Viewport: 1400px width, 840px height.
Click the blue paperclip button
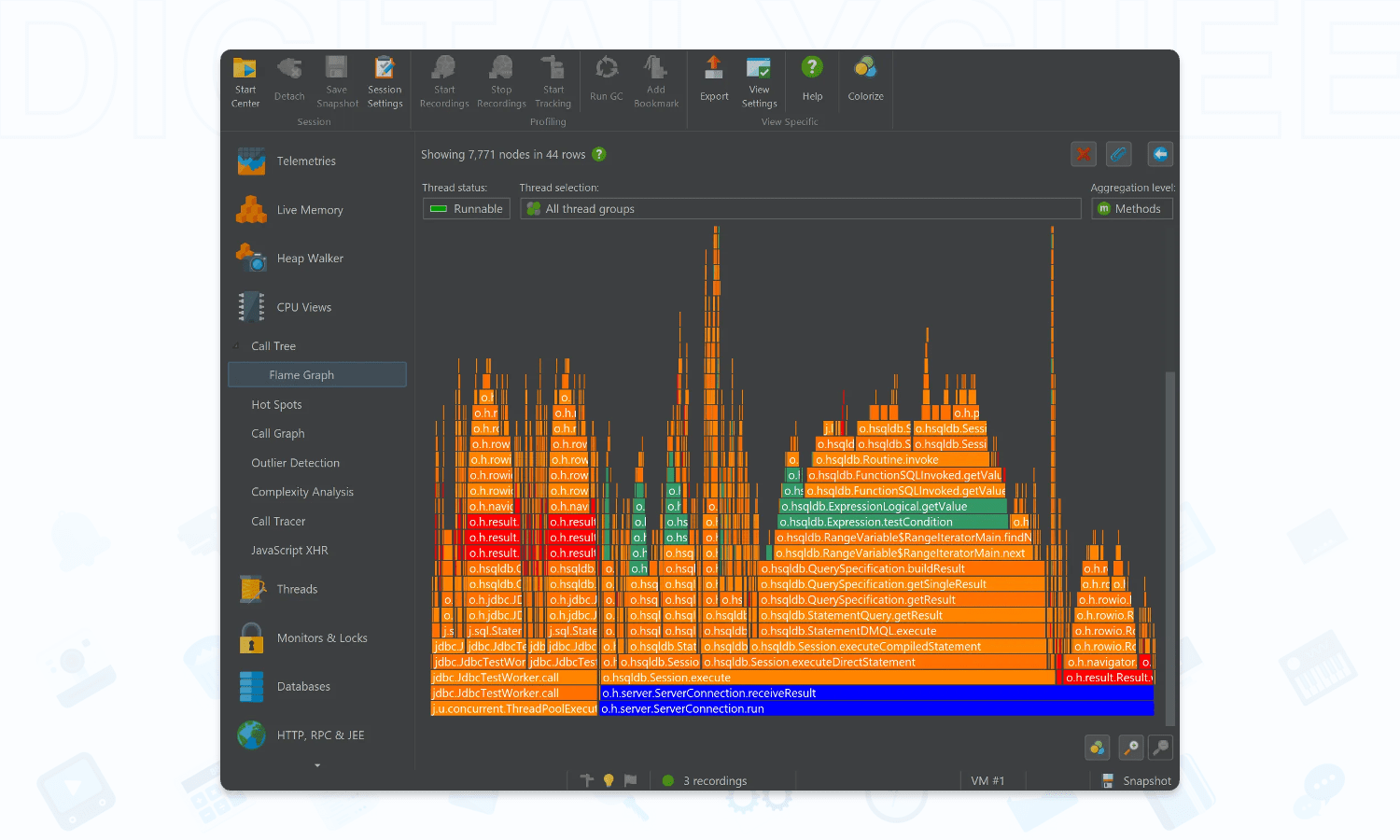coord(1119,154)
